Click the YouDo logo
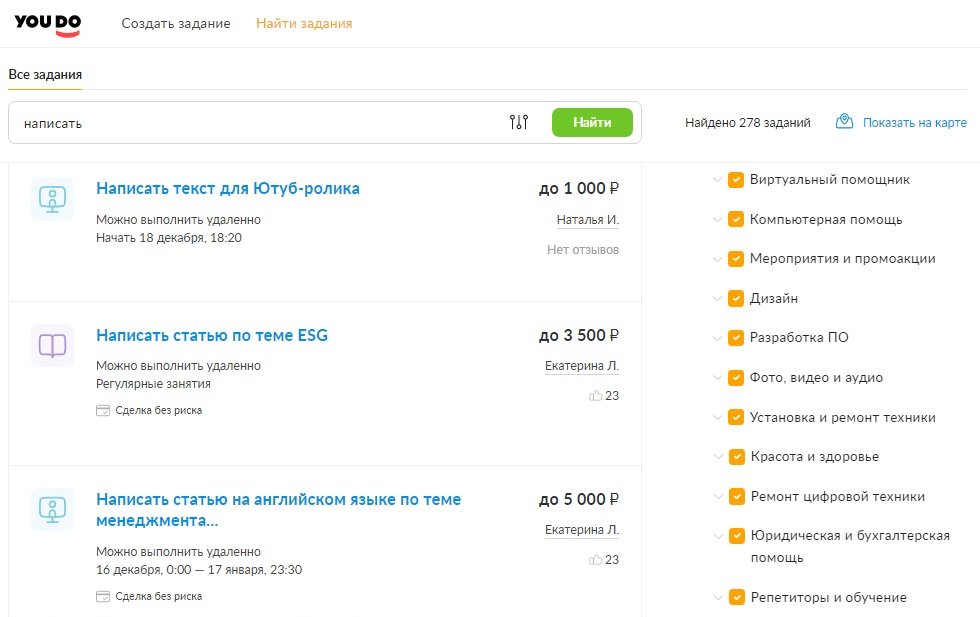The width and height of the screenshot is (980, 617). point(48,25)
